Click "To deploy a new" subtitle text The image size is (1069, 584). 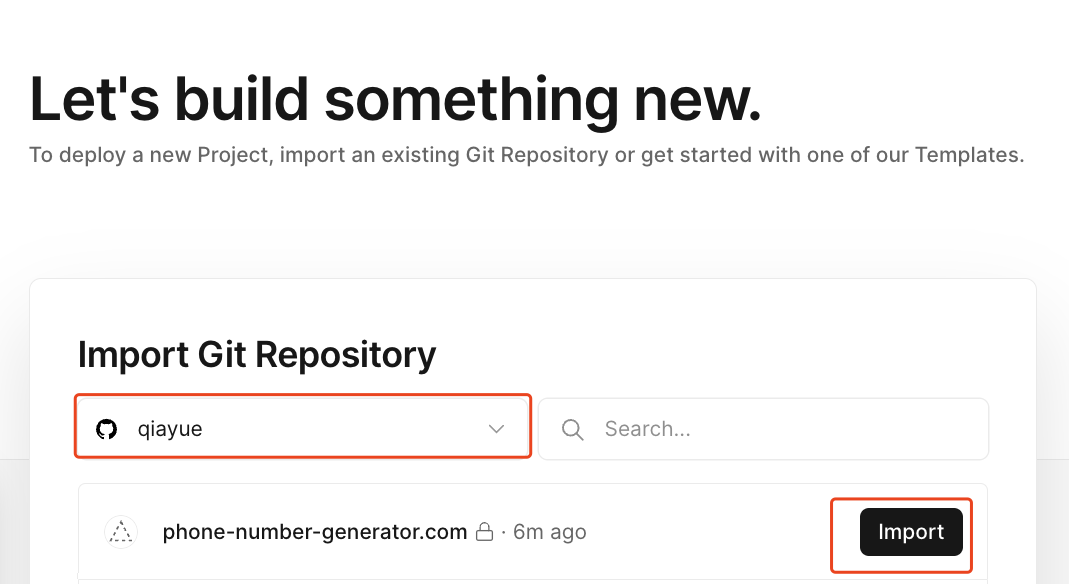click(x=96, y=155)
